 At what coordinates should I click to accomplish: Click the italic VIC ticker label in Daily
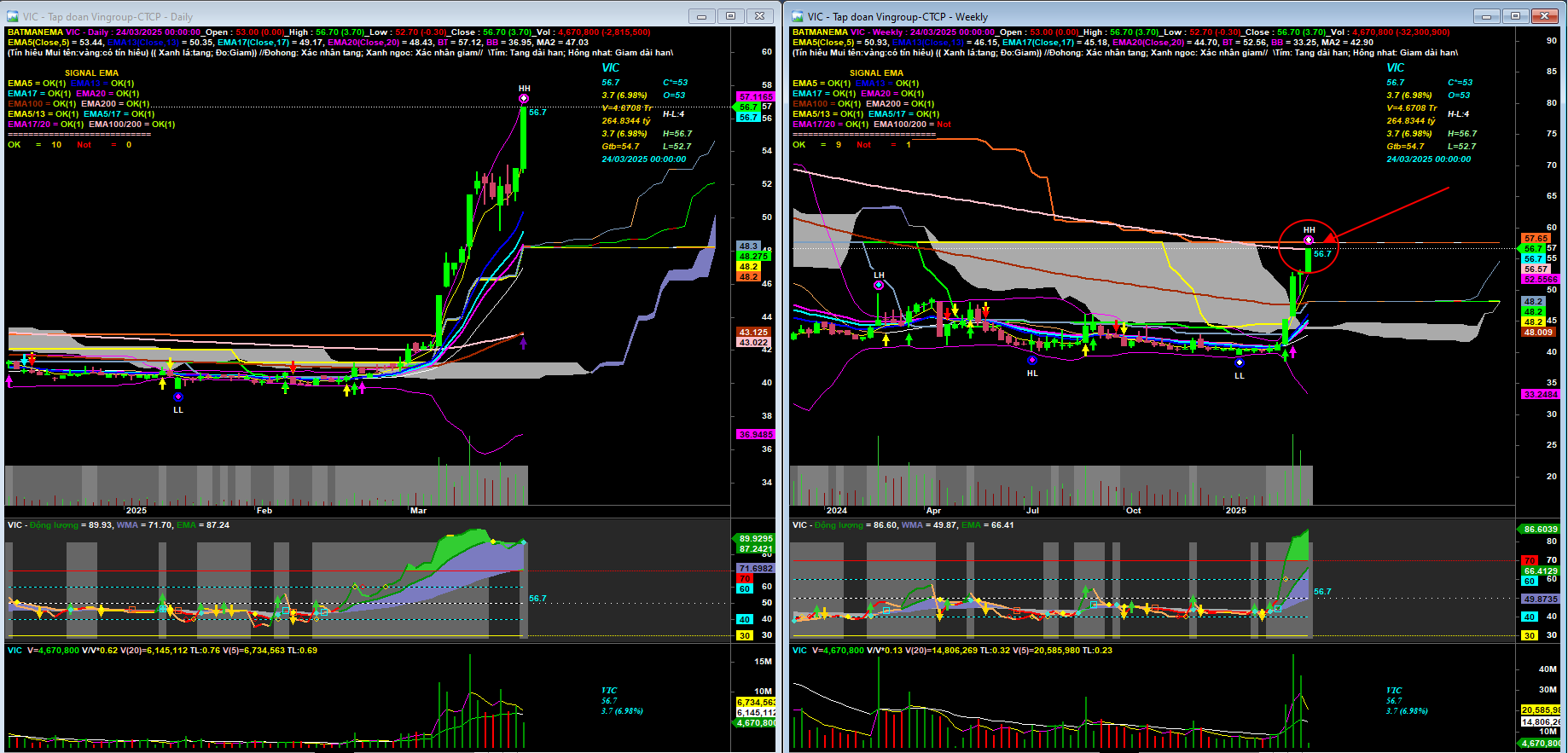coord(611,68)
